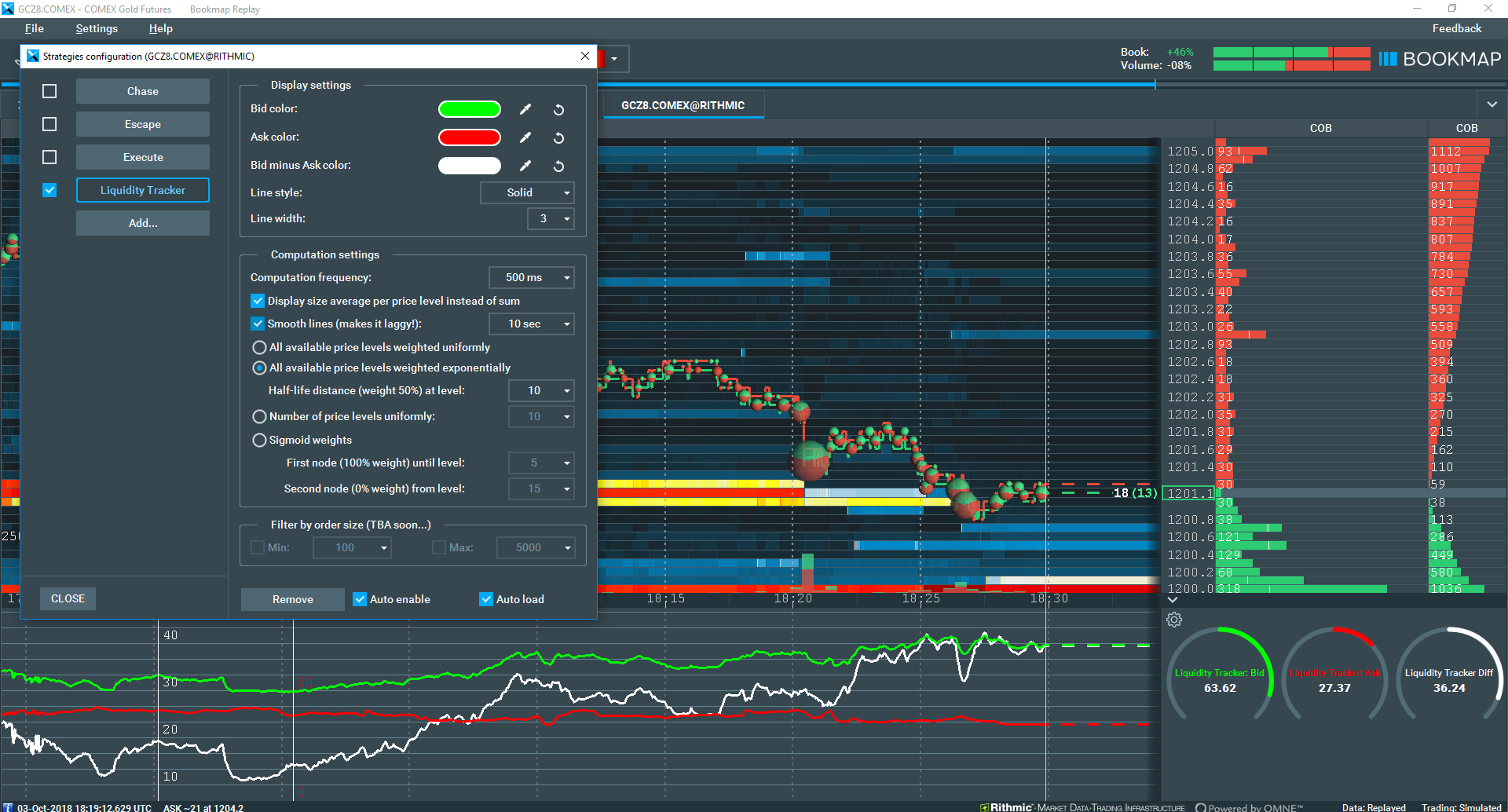Uncheck the Auto load option
Image resolution: width=1508 pixels, height=812 pixels.
486,599
